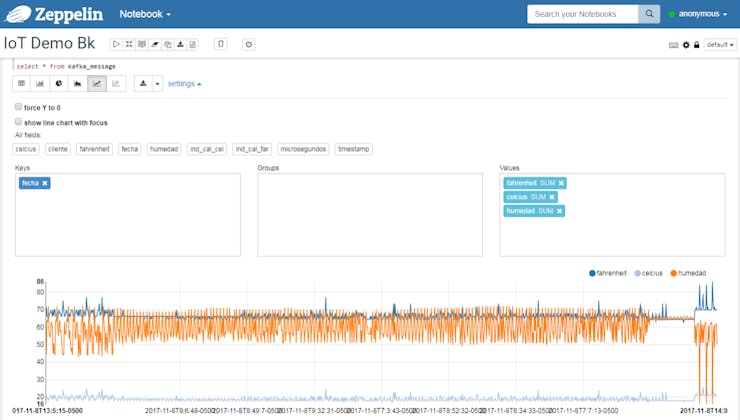Open interpreter binding gear settings
The width and height of the screenshot is (740, 420).
point(685,45)
